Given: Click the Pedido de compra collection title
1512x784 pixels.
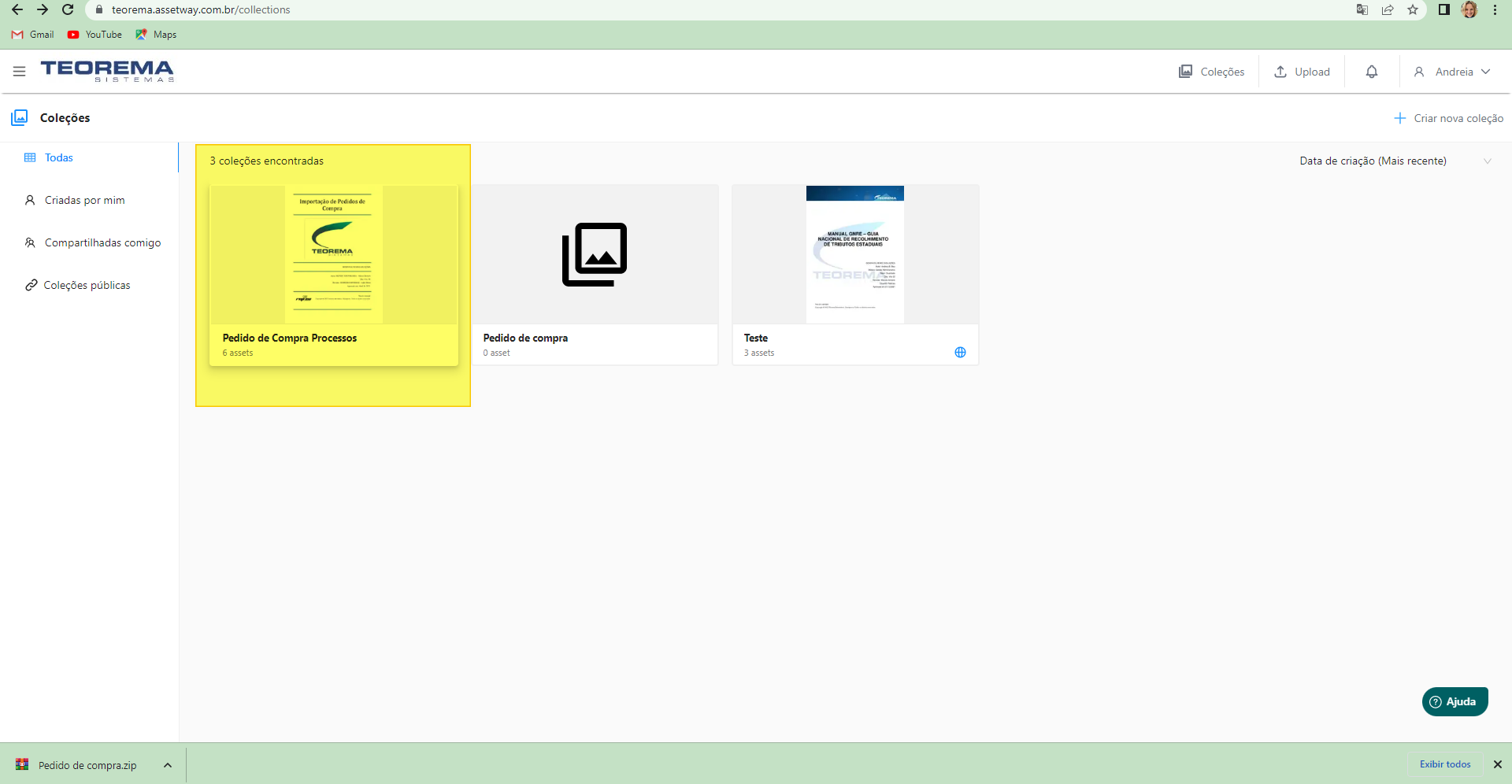Looking at the screenshot, I should tap(525, 338).
